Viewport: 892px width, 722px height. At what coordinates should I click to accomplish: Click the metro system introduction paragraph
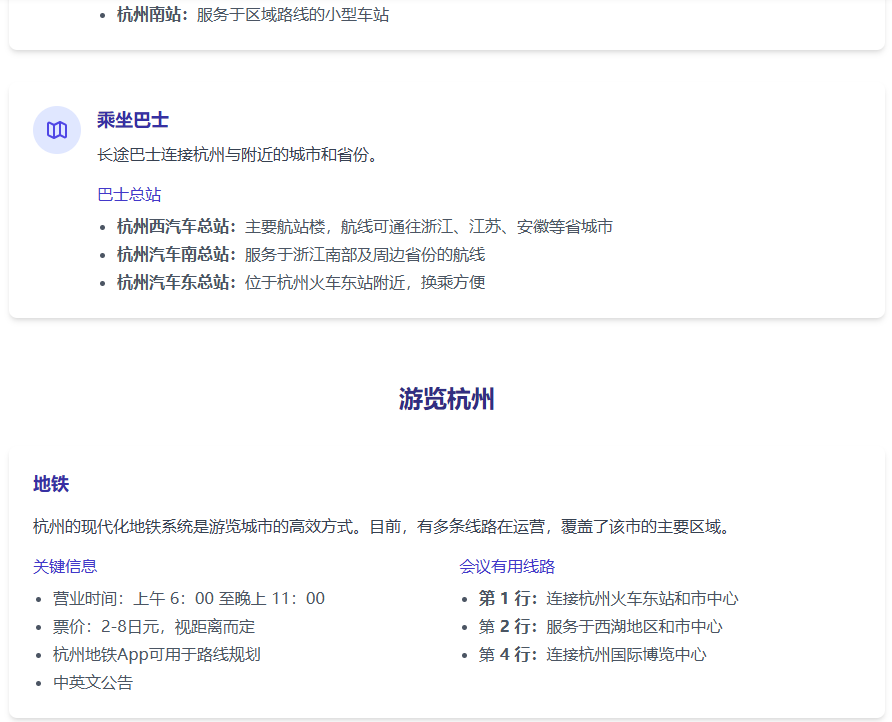(382, 526)
